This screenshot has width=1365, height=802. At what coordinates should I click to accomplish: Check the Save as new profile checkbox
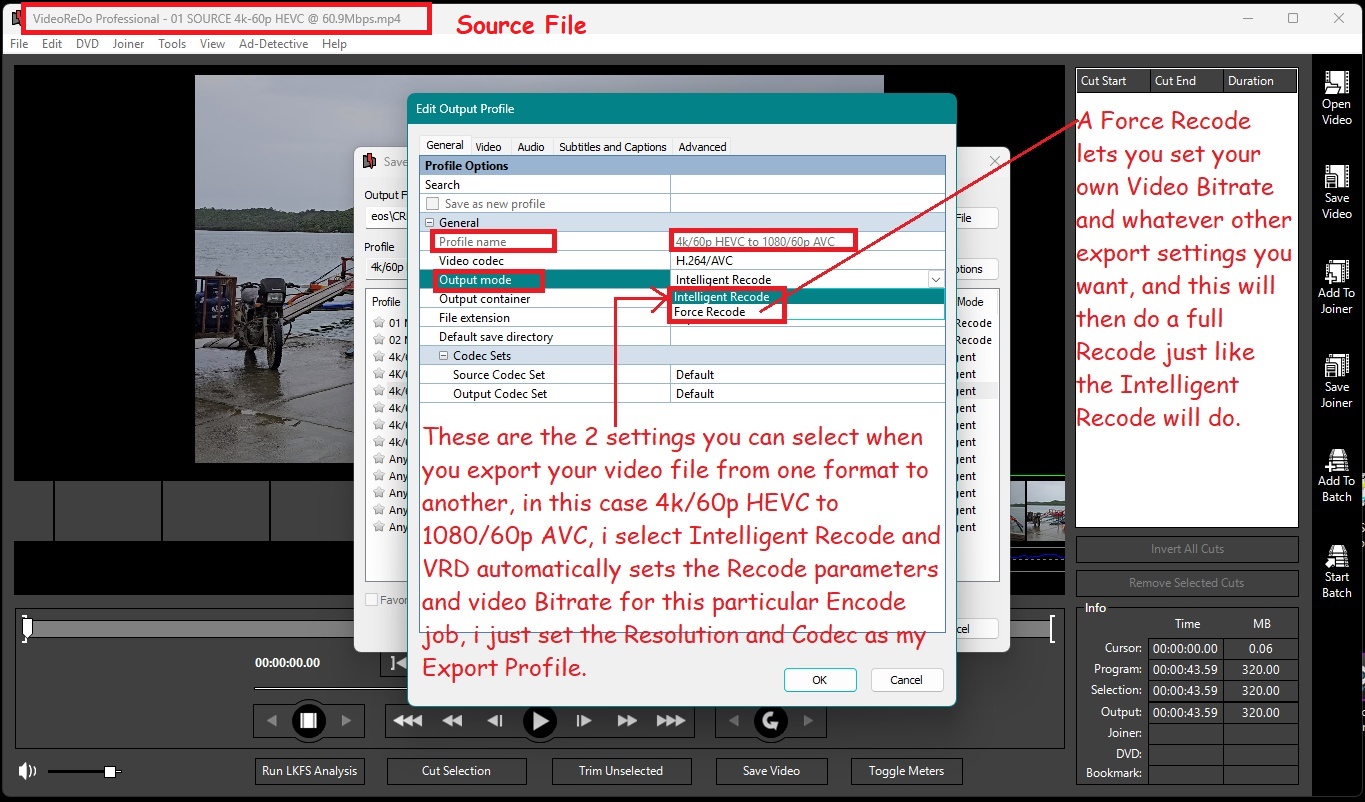433,204
